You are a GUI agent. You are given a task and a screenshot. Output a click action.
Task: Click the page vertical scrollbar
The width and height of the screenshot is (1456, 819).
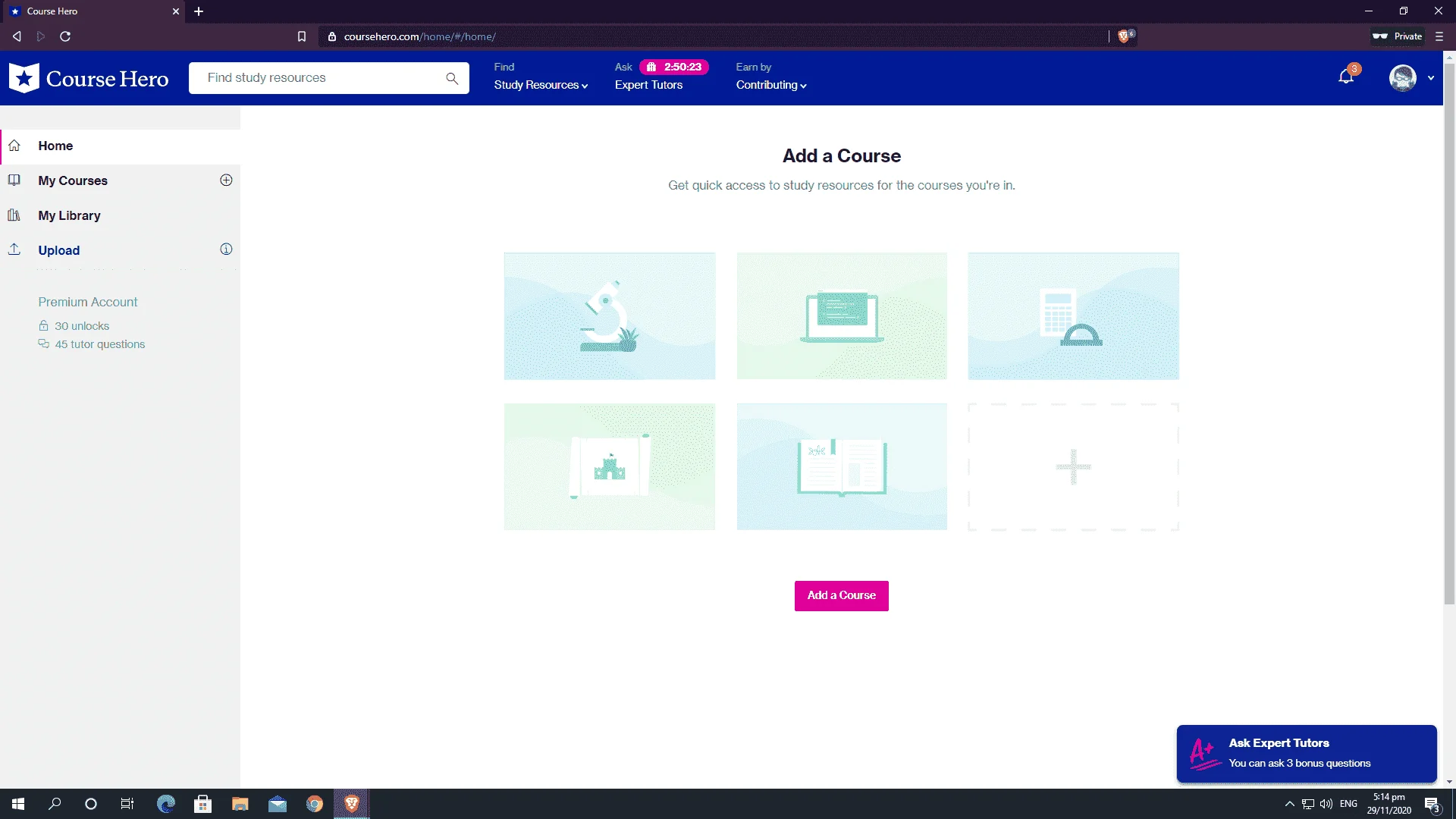pos(1449,334)
